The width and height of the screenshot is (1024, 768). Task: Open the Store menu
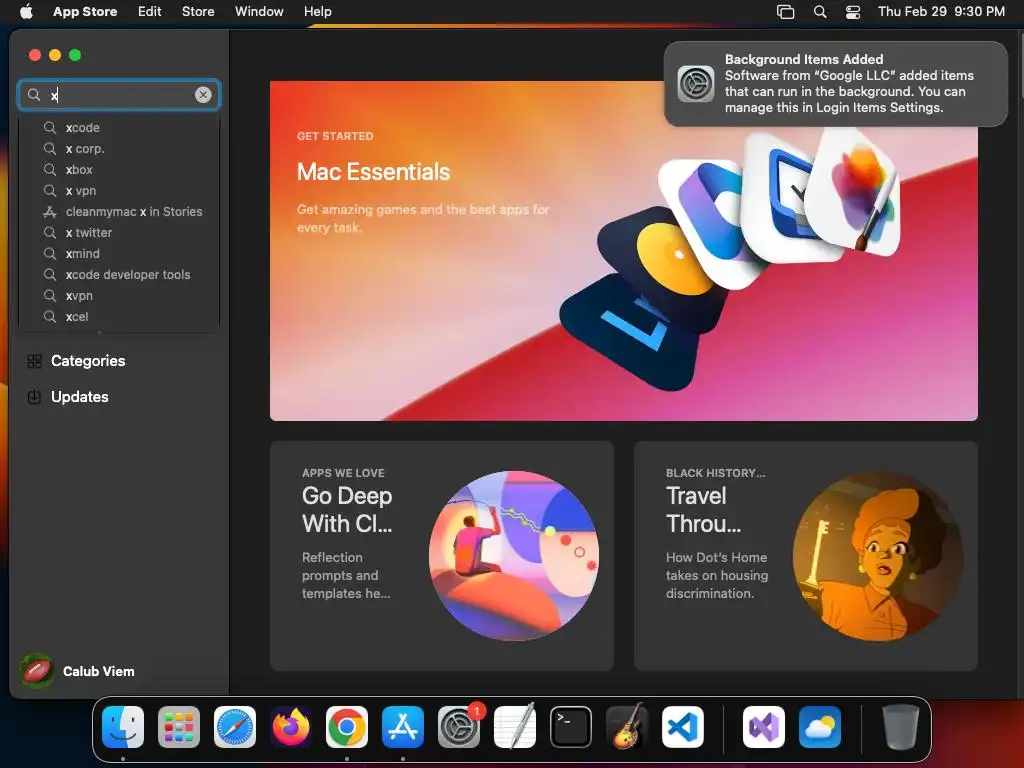[198, 12]
